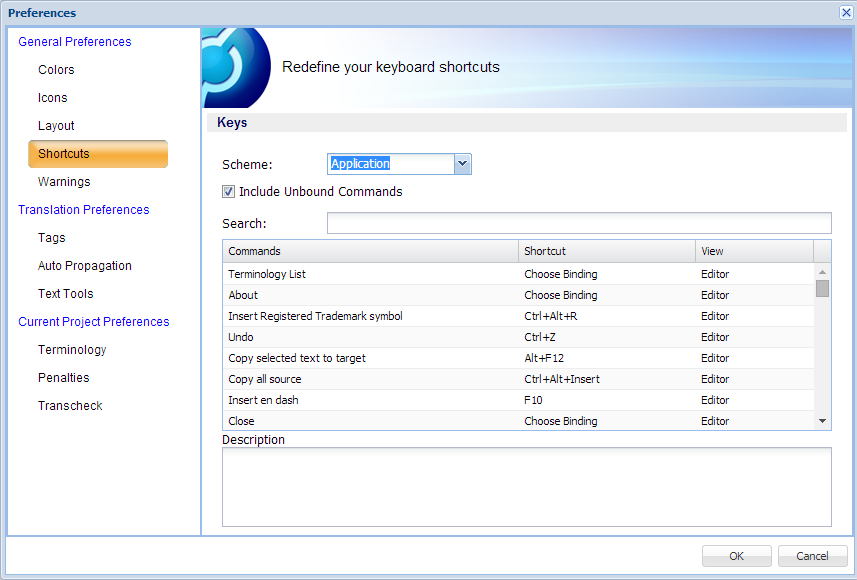Screen dimensions: 857x580
Task: Sort by the View column header
Action: 754,251
